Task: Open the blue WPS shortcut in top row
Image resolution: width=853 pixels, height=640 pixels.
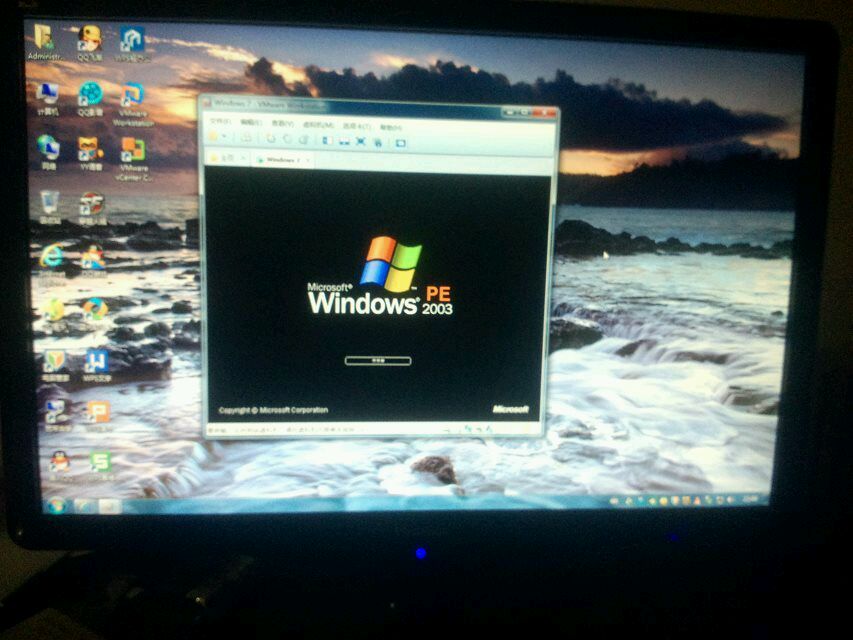Action: (132, 44)
